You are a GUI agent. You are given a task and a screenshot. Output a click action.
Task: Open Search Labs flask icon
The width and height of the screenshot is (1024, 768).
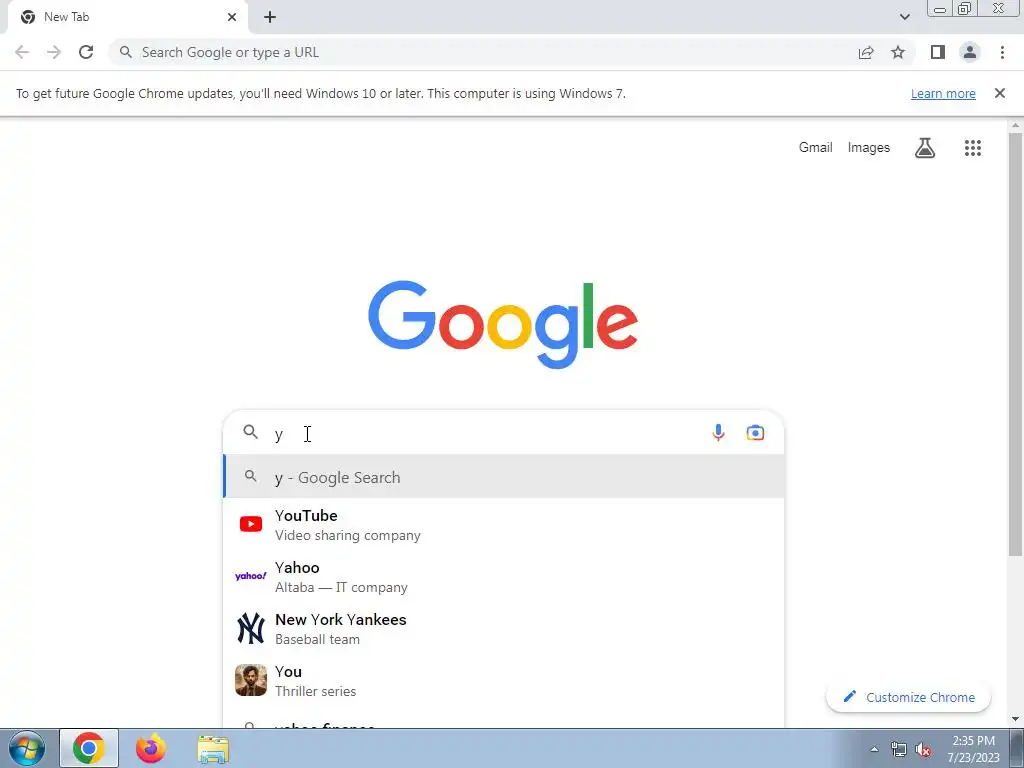point(925,148)
